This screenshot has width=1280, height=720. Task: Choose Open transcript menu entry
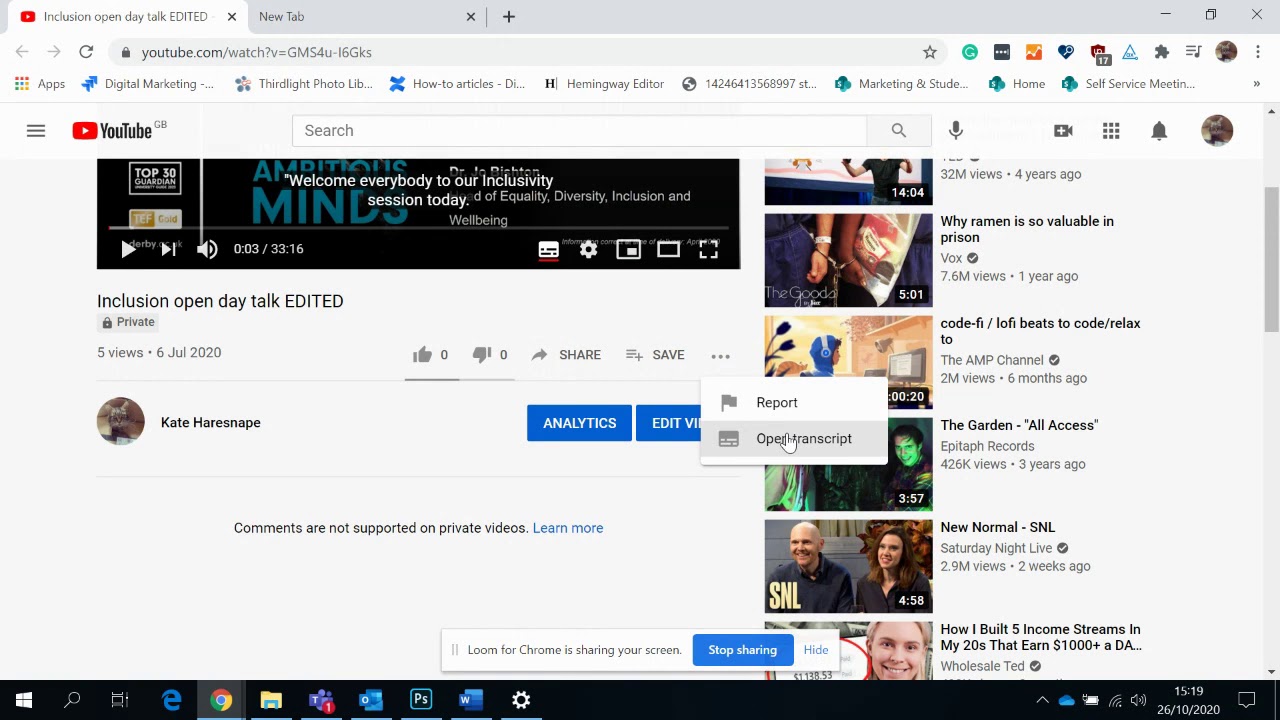pos(793,439)
